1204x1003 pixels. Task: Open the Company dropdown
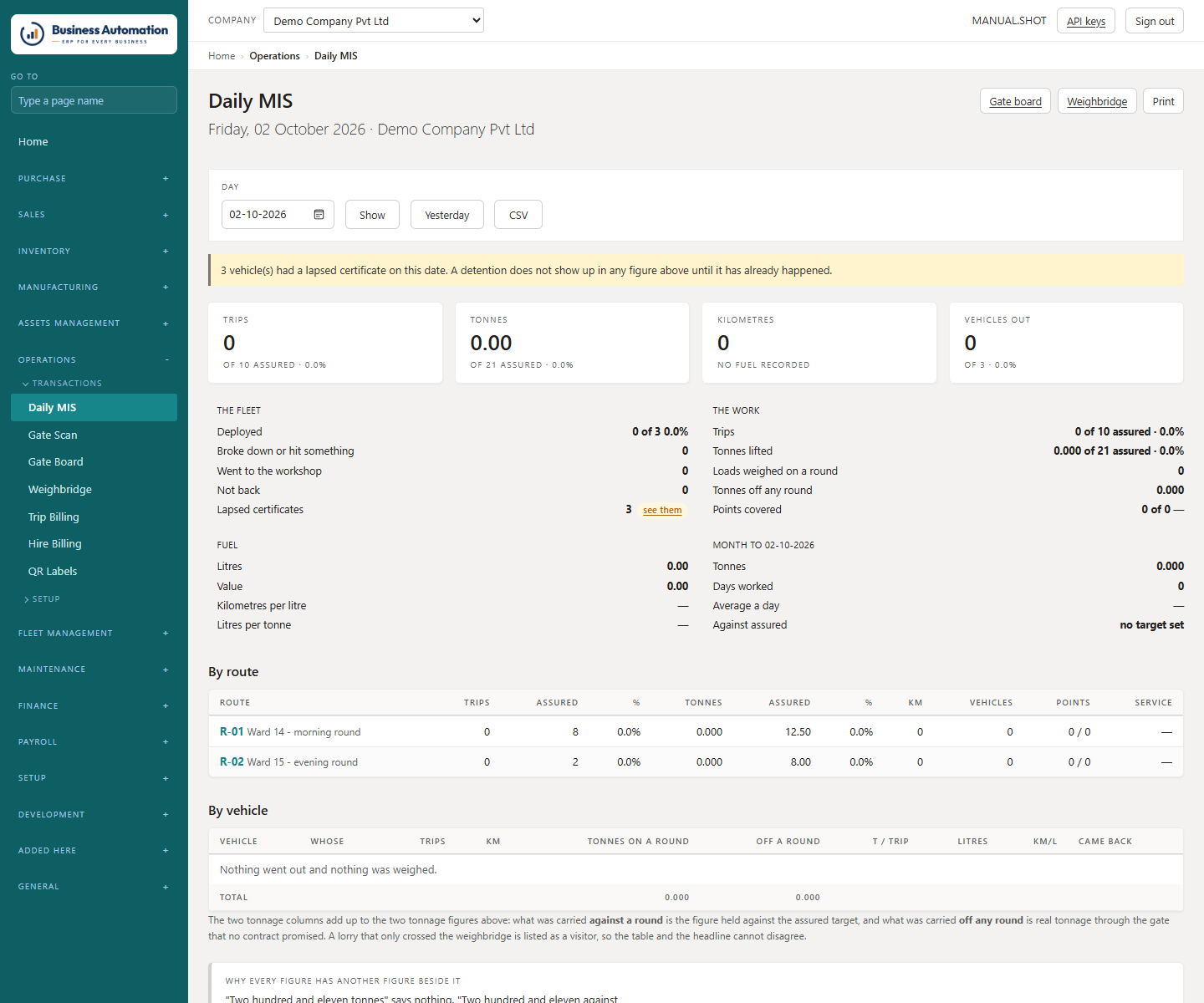(374, 21)
